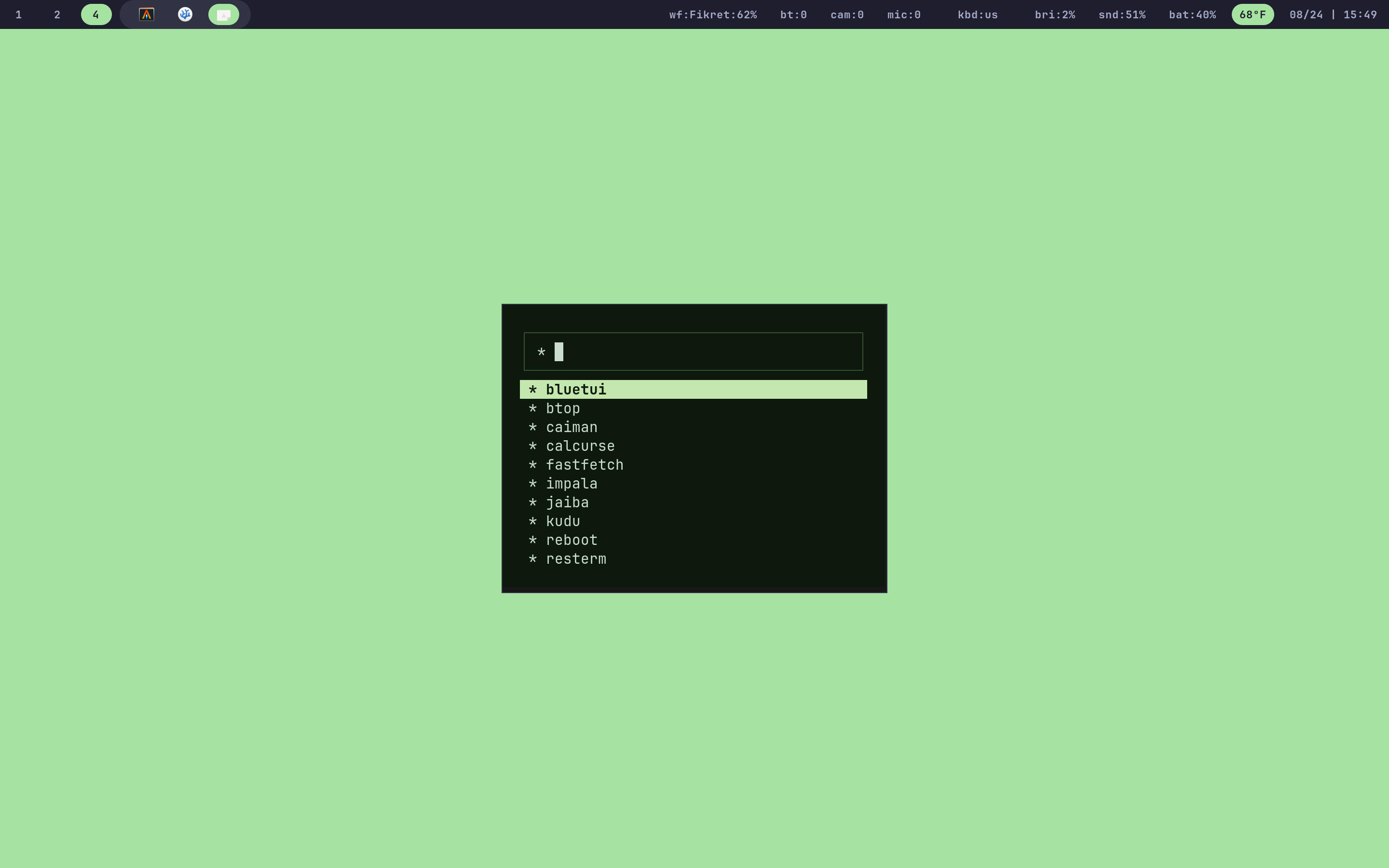
Task: Open calcurse from the launcher
Action: pos(693,446)
